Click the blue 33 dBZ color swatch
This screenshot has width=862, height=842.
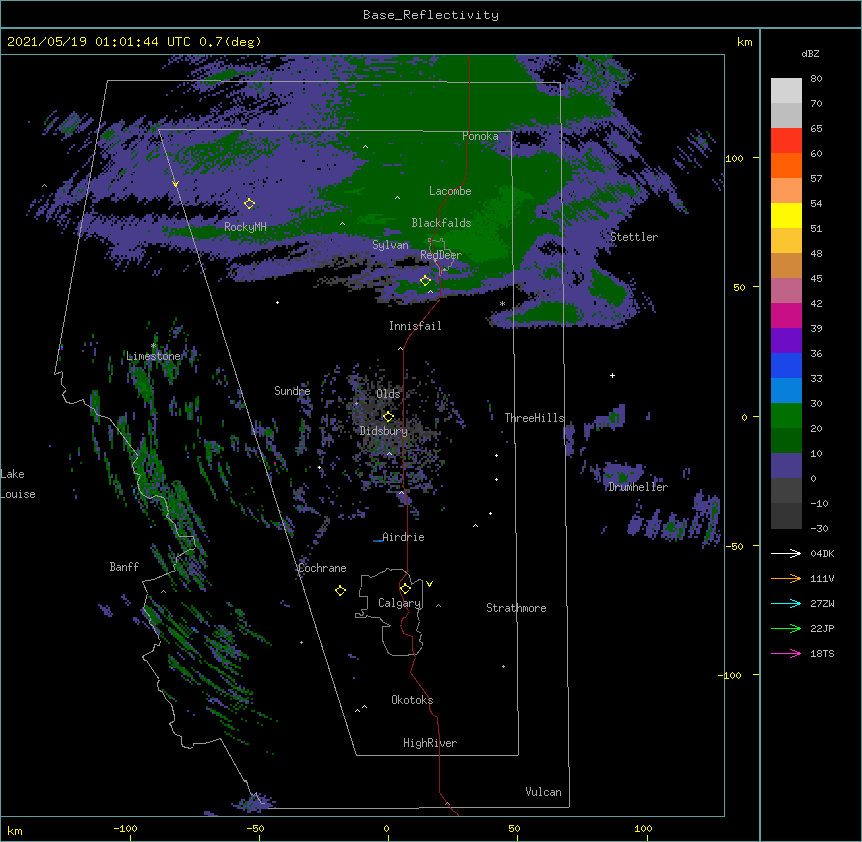[786, 365]
